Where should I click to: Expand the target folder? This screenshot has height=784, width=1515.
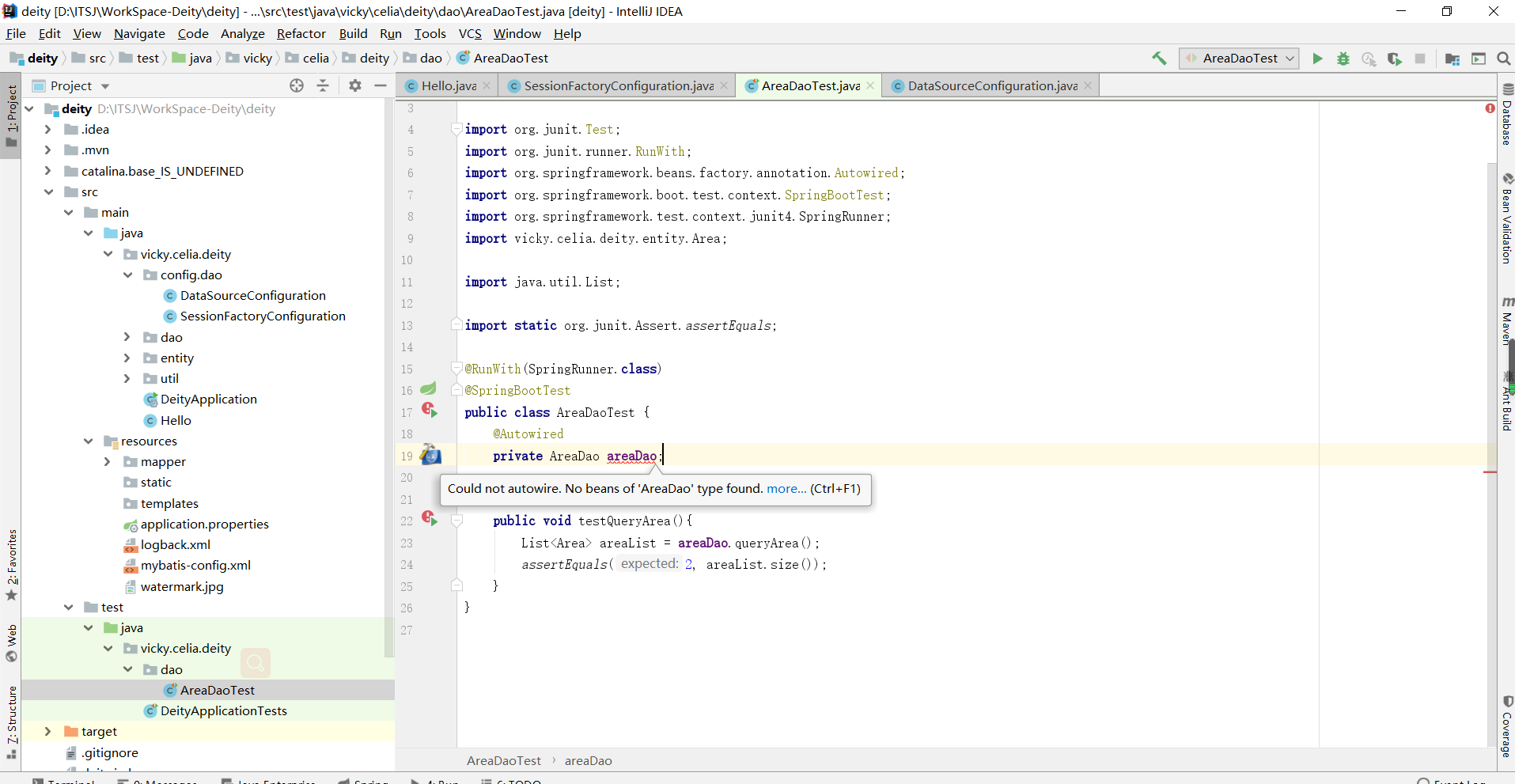(47, 731)
